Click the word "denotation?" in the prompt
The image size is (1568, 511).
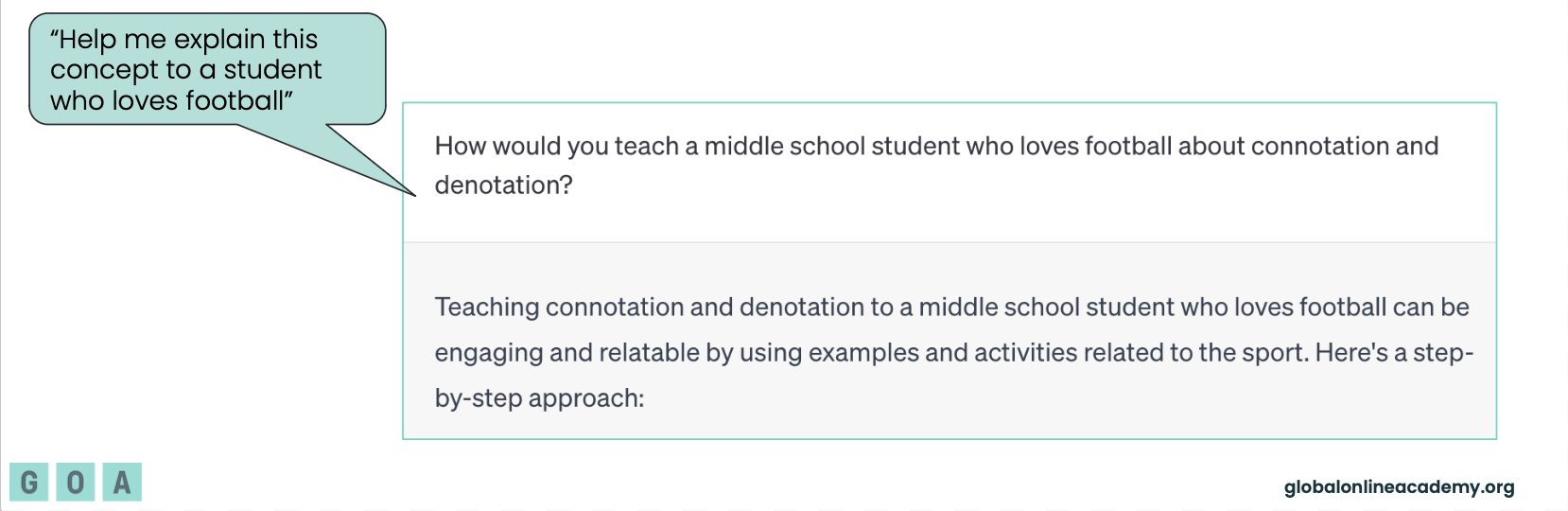click(503, 185)
